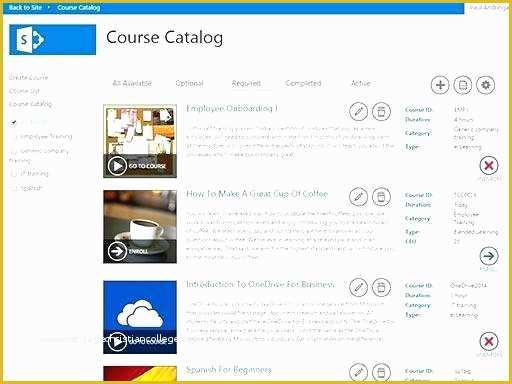The width and height of the screenshot is (512, 384).
Task: Click Enroll arrow on coffee thumbnail
Action: pyautogui.click(x=117, y=251)
